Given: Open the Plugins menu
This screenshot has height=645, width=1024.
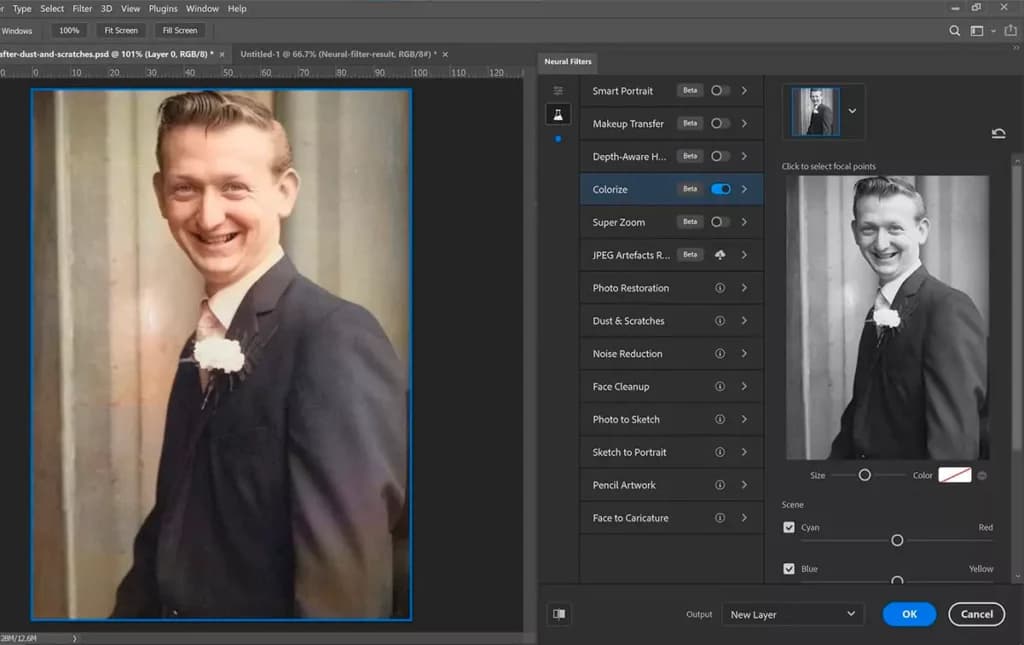Looking at the screenshot, I should point(163,8).
